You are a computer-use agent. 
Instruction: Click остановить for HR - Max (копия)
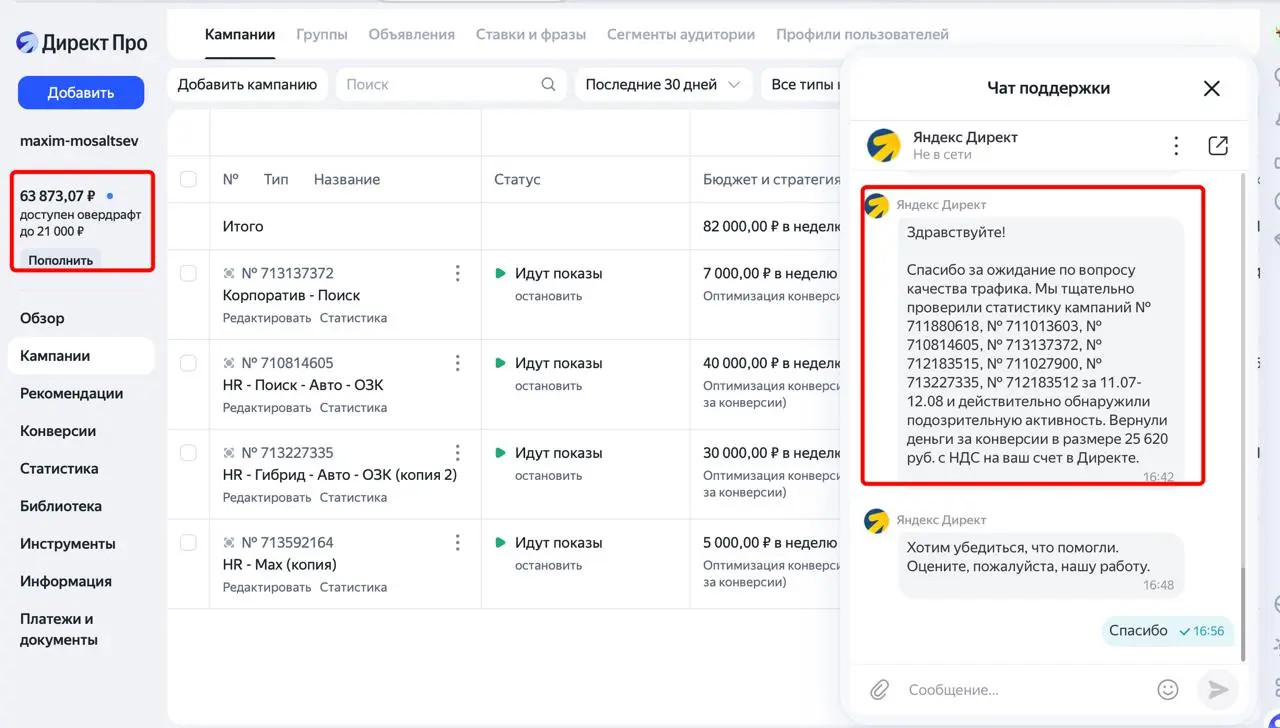pyautogui.click(x=549, y=566)
